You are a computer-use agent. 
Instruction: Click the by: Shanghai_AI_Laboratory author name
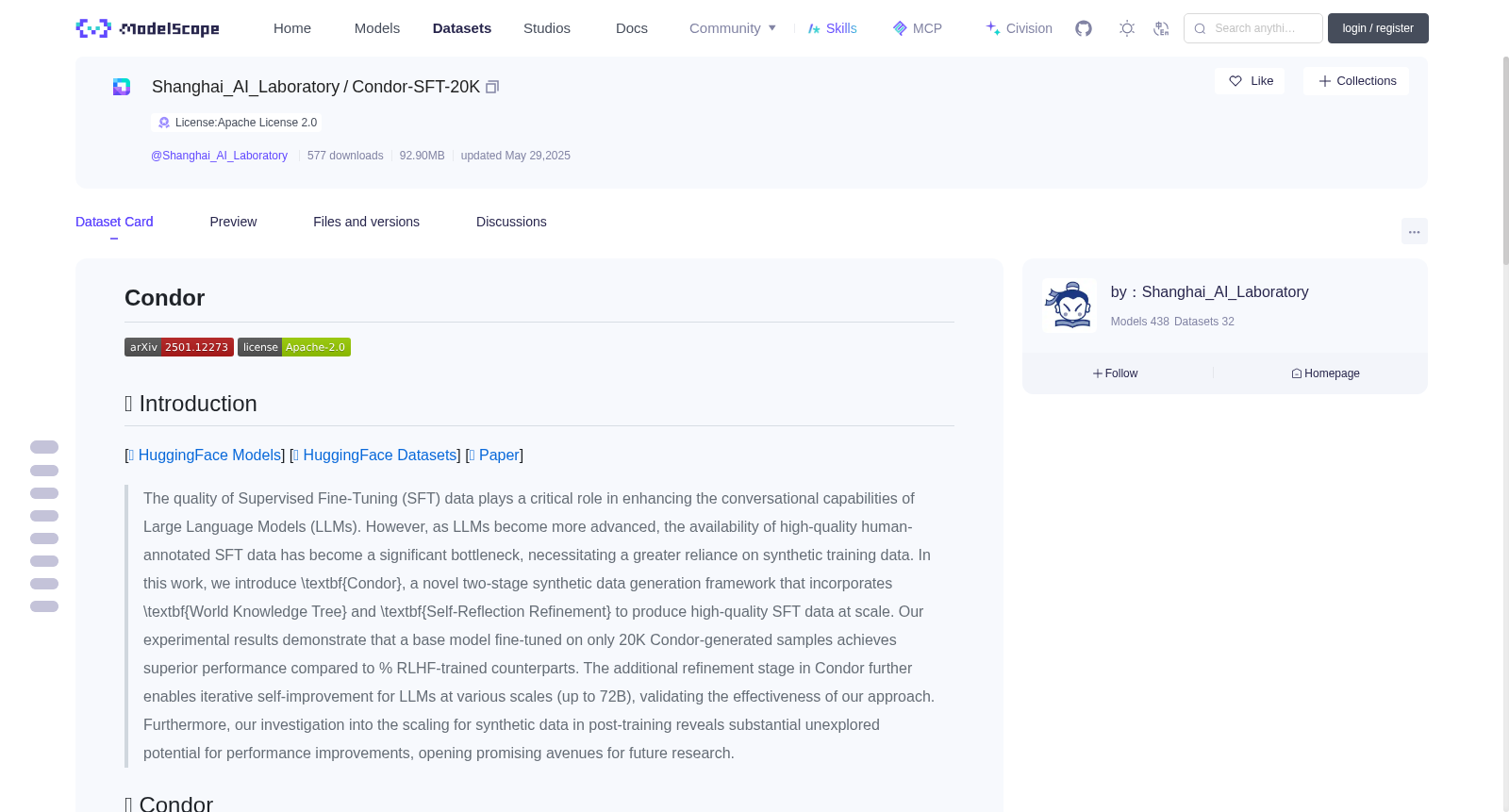point(1210,292)
